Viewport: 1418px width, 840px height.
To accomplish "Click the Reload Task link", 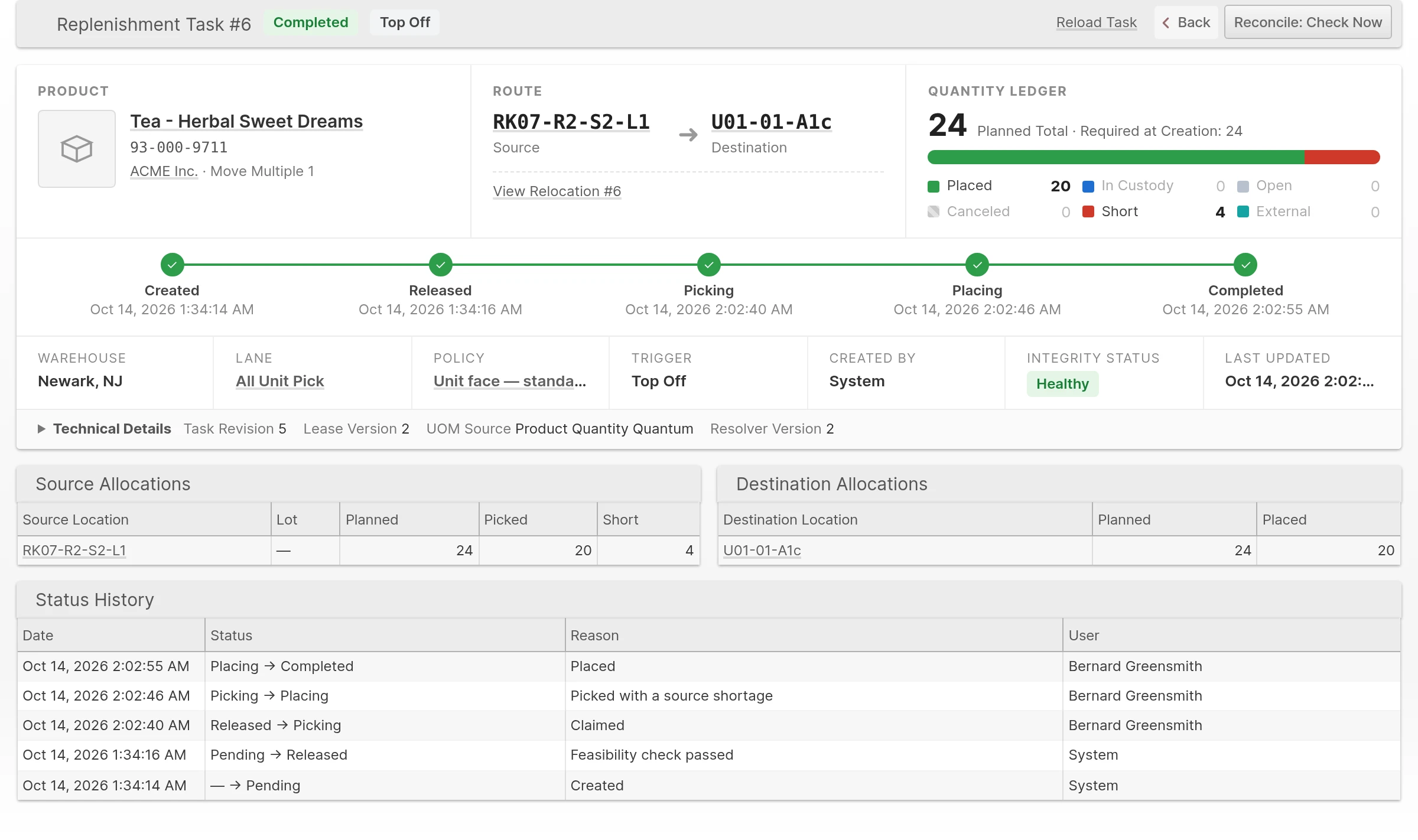I will [x=1097, y=22].
